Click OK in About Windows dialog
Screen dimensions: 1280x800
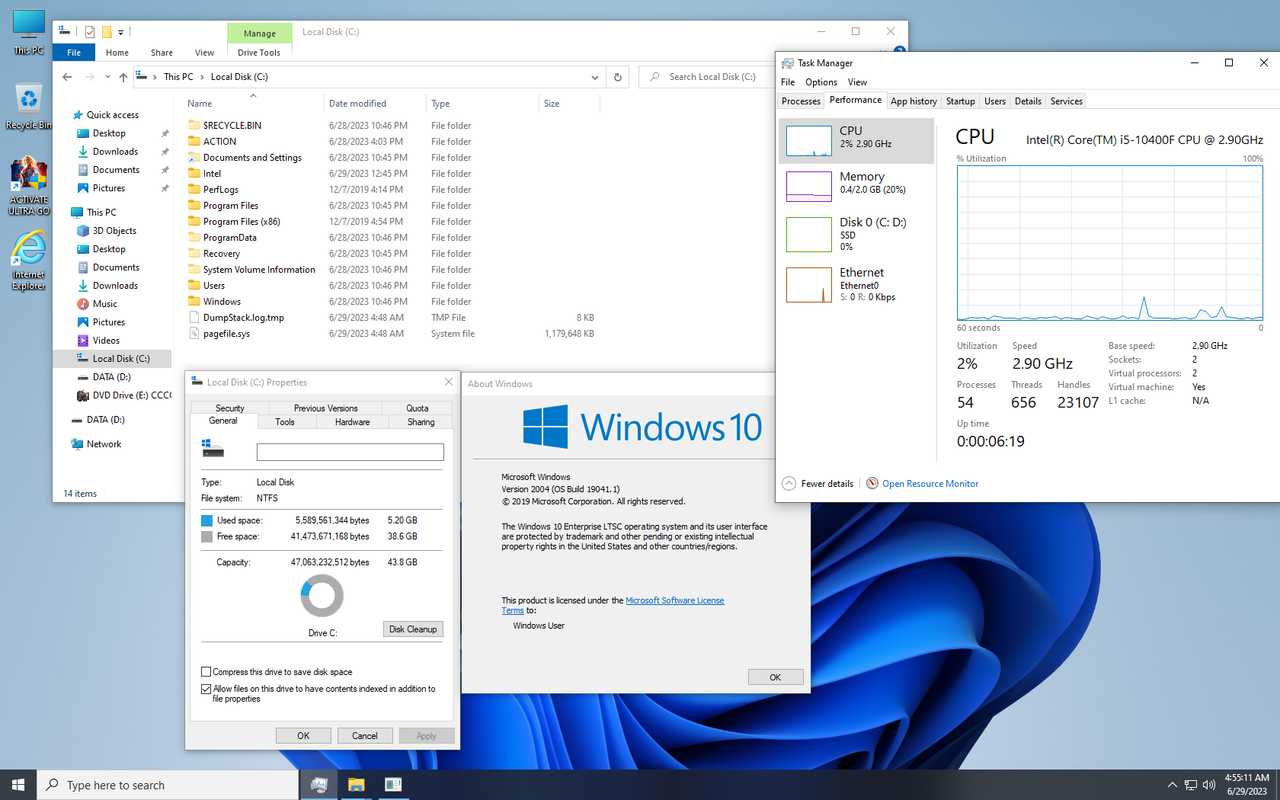click(775, 677)
